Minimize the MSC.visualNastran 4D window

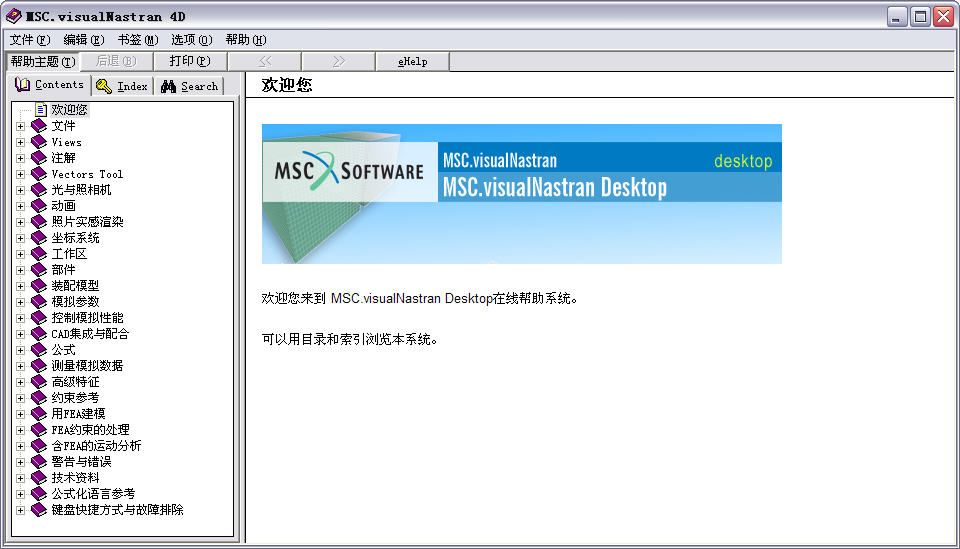[x=897, y=17]
